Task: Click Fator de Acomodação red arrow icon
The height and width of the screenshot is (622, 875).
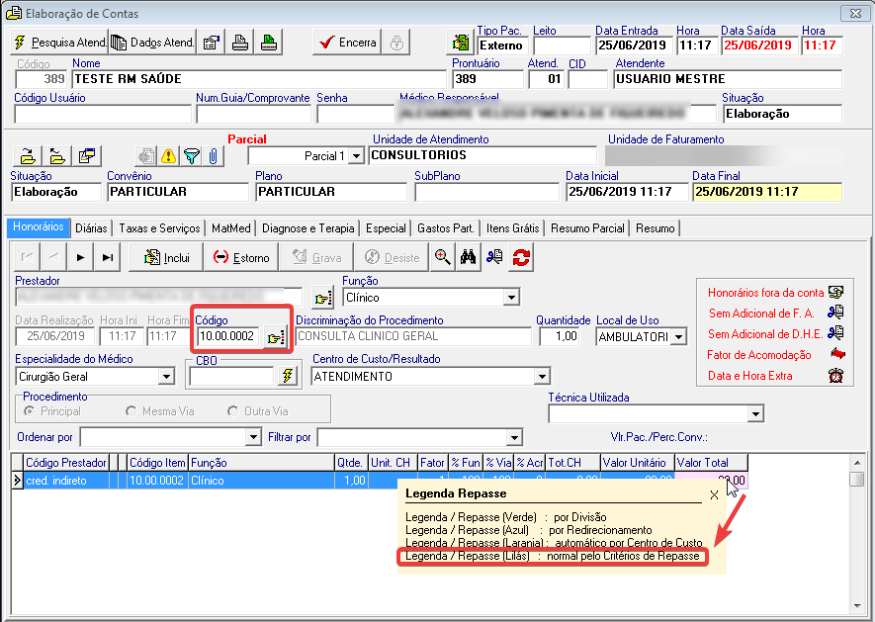Action: tap(838, 354)
